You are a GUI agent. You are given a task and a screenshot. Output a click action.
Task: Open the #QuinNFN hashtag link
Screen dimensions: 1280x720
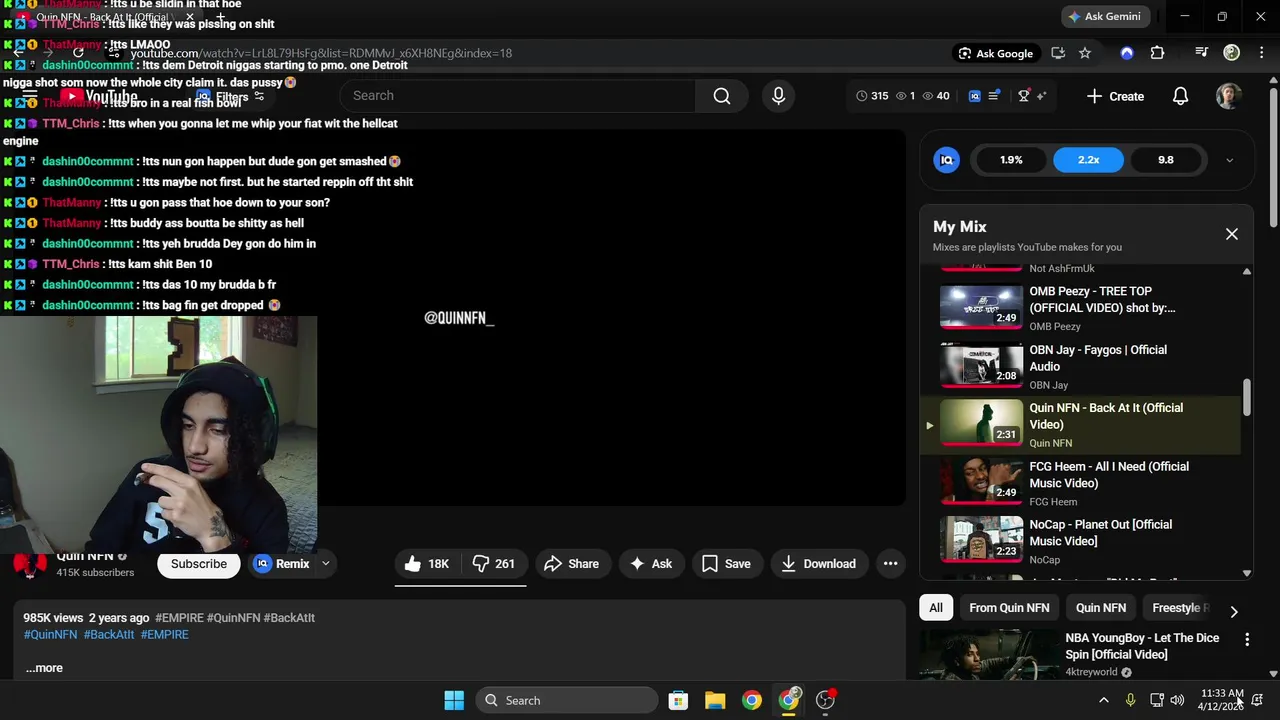coord(50,635)
